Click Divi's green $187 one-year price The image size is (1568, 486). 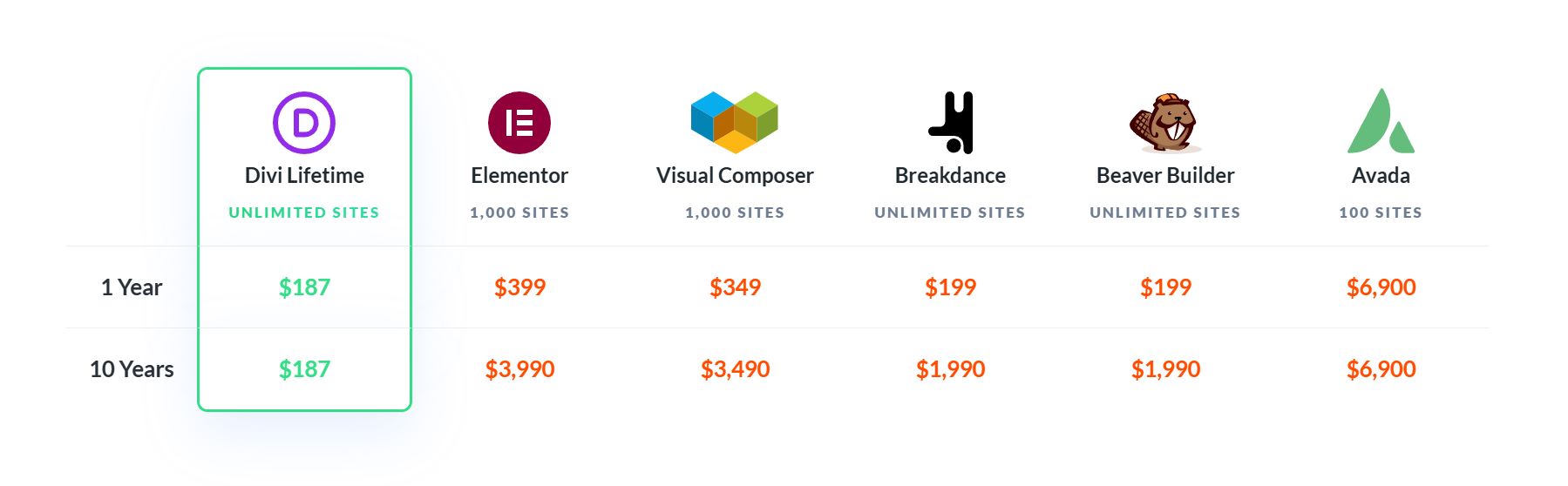pos(304,287)
